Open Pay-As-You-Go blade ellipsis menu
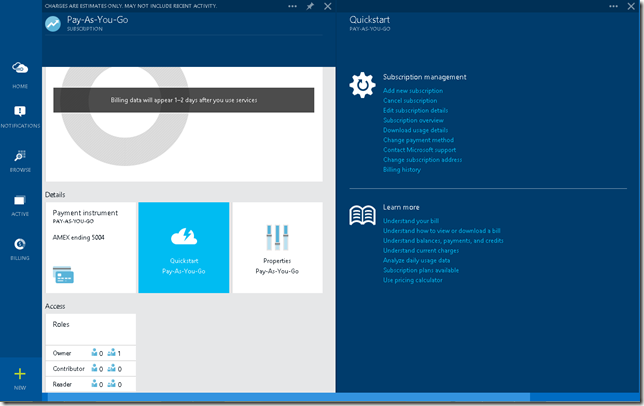 [292, 6]
